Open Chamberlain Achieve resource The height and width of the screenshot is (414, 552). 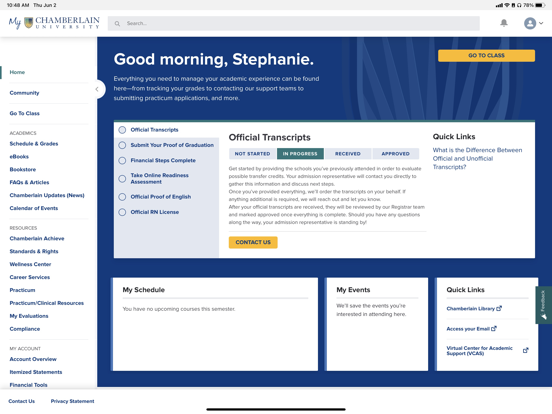(x=37, y=238)
